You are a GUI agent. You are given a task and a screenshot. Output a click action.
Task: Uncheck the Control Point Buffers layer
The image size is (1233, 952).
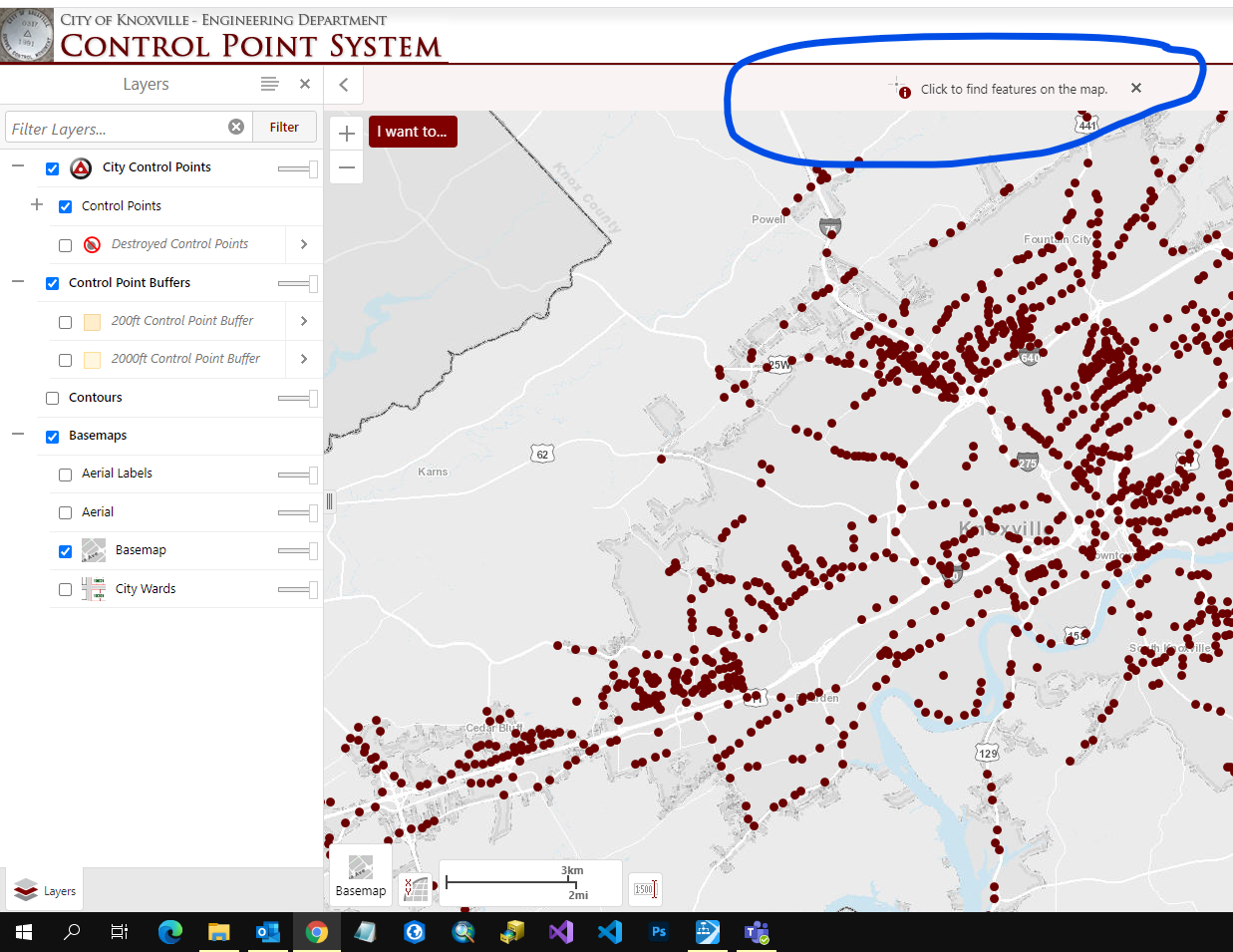(x=53, y=283)
